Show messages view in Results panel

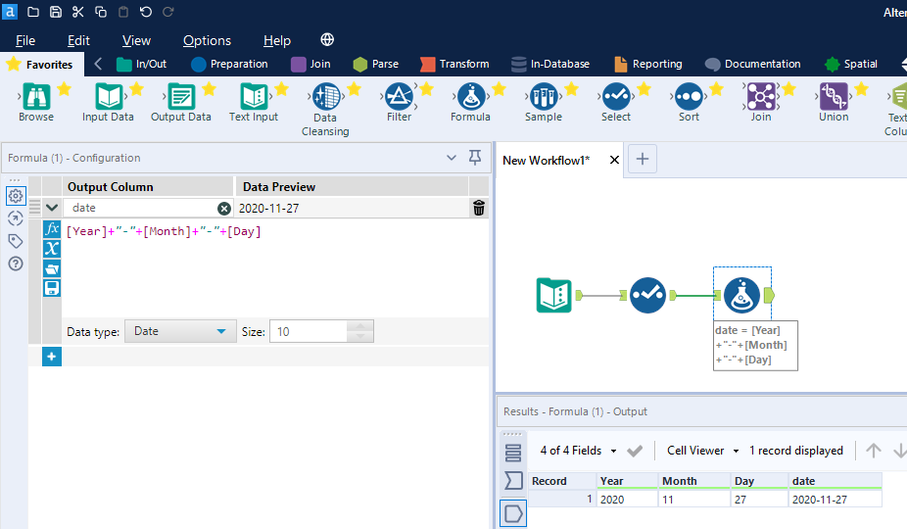(x=513, y=453)
